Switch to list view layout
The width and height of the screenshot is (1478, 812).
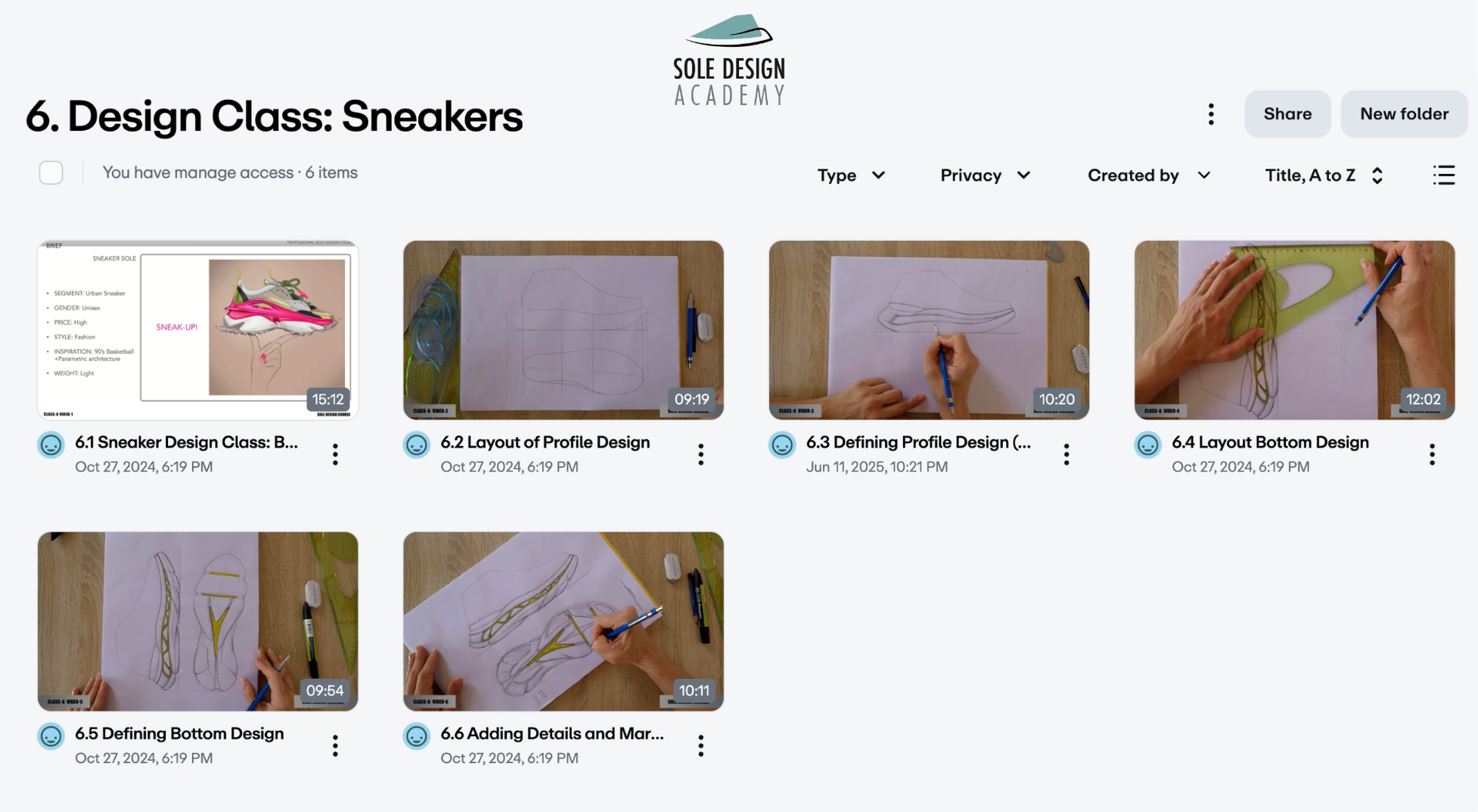(1443, 175)
